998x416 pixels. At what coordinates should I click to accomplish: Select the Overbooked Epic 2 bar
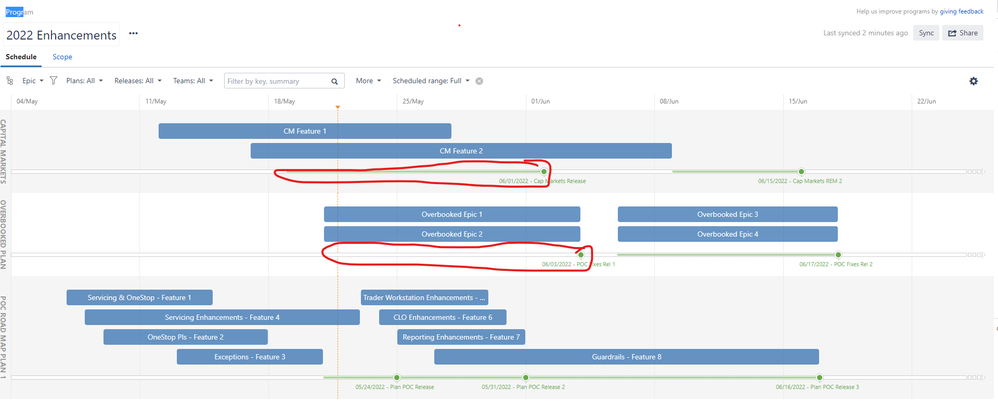click(x=452, y=234)
